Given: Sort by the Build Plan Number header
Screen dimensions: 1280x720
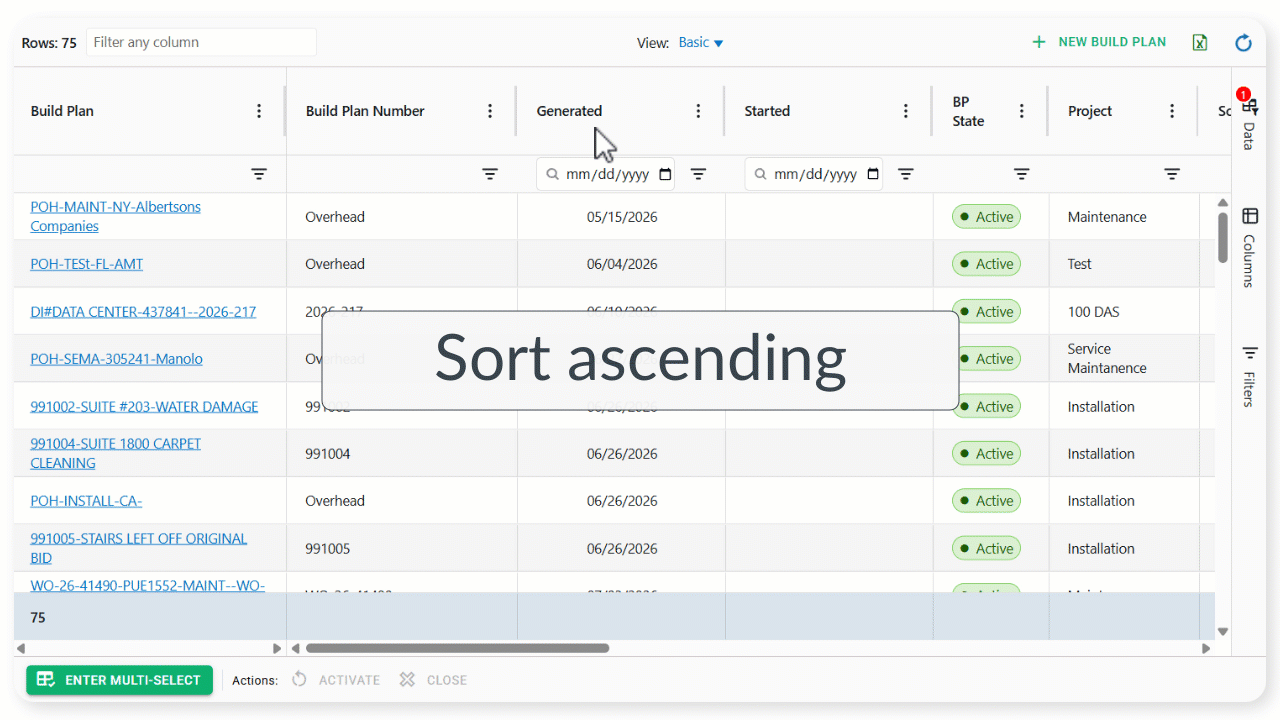Looking at the screenshot, I should click(365, 111).
